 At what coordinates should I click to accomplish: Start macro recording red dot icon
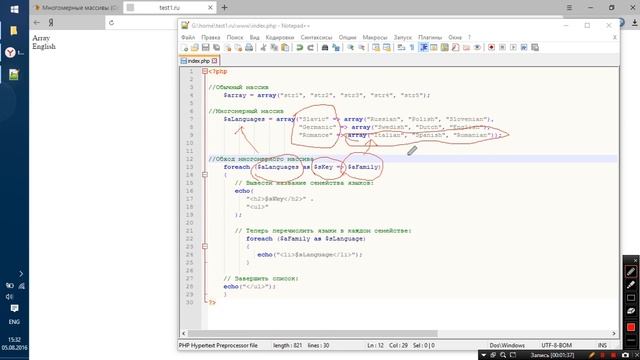[491, 48]
